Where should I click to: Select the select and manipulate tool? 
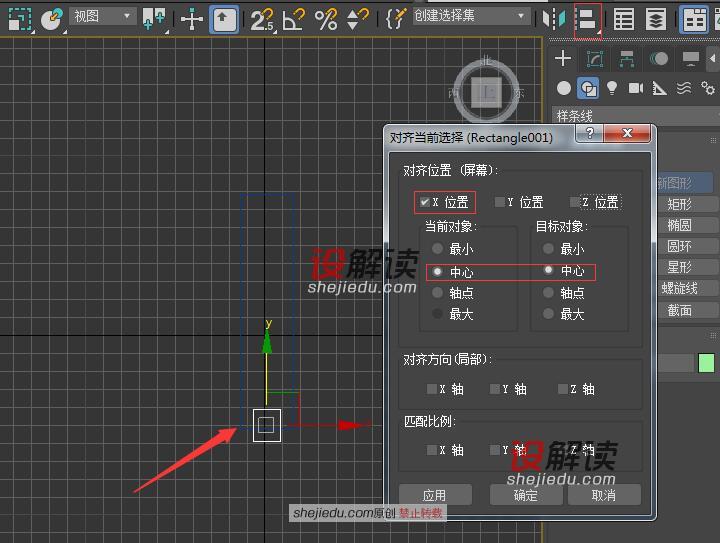192,19
